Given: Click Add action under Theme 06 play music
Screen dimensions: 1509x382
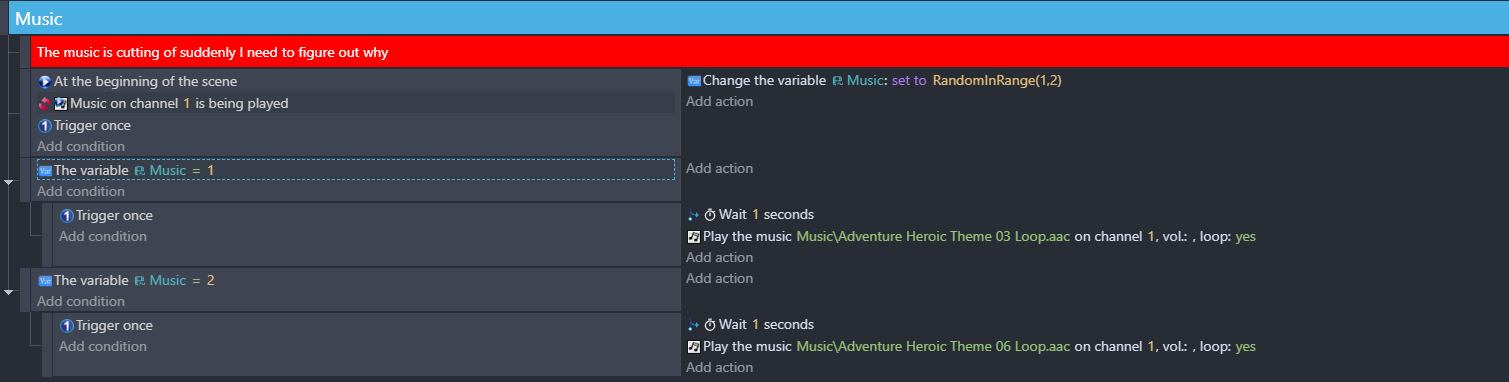Looking at the screenshot, I should [720, 368].
